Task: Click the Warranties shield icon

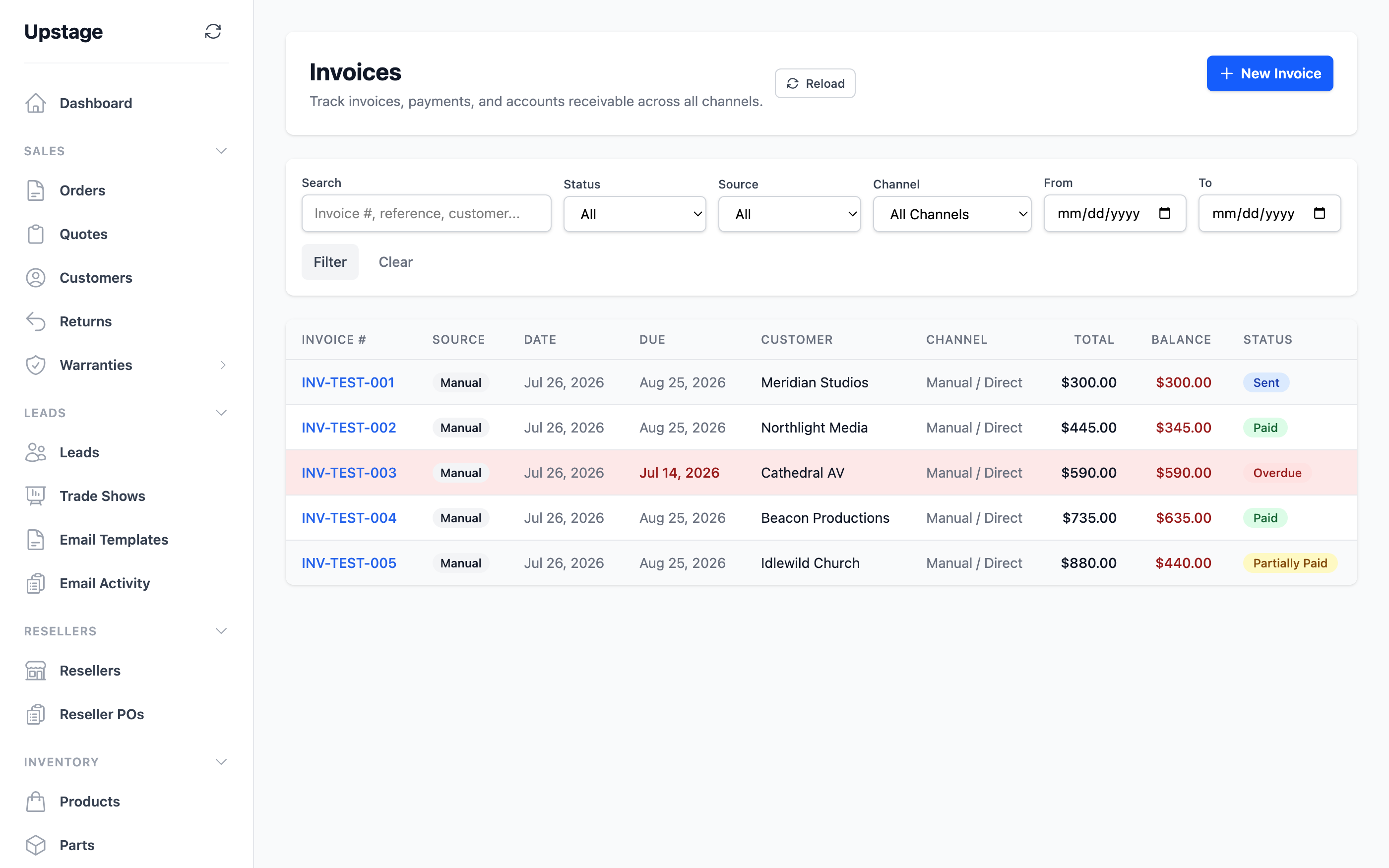Action: (36, 365)
